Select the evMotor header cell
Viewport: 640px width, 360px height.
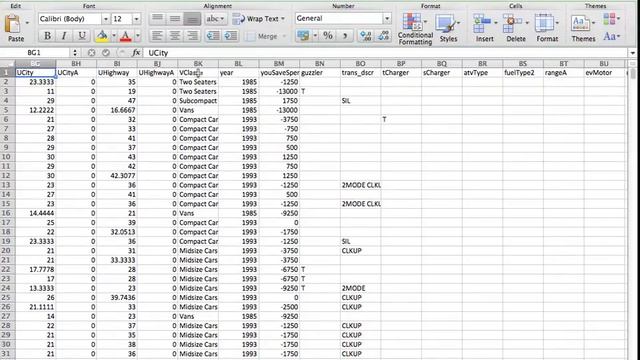tap(604, 73)
